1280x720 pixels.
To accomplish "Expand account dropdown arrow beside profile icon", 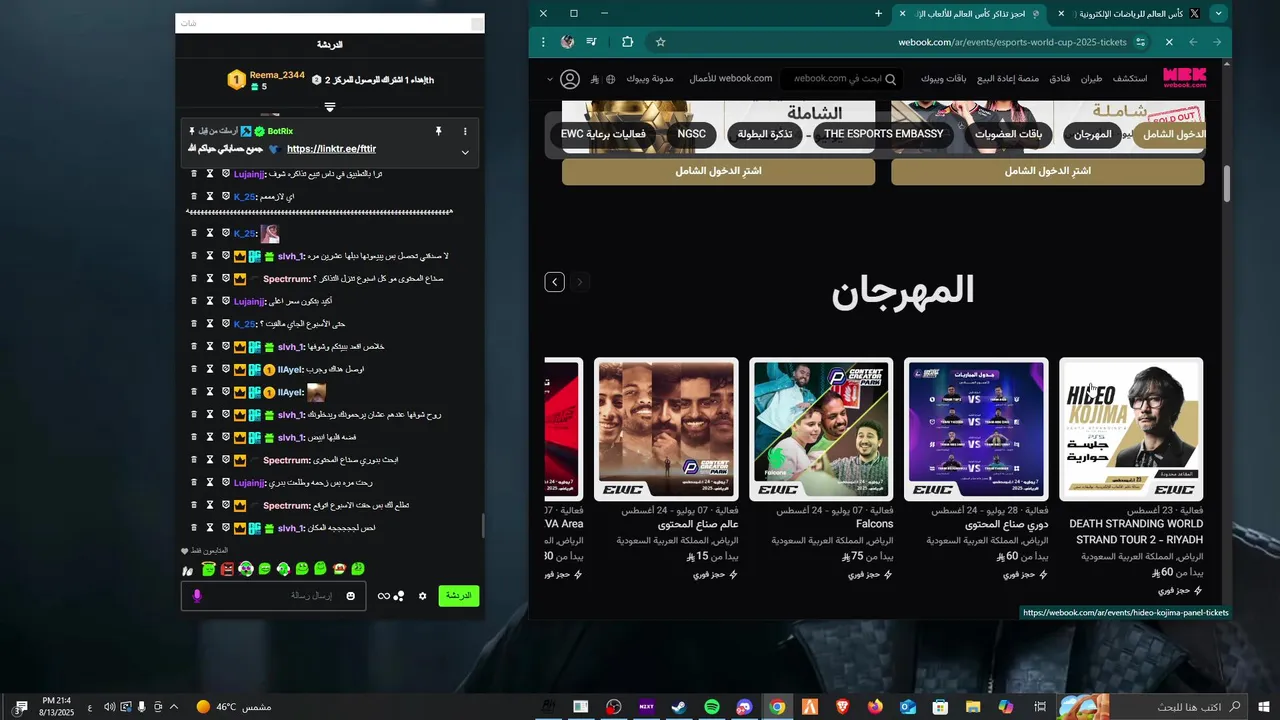I will click(550, 79).
